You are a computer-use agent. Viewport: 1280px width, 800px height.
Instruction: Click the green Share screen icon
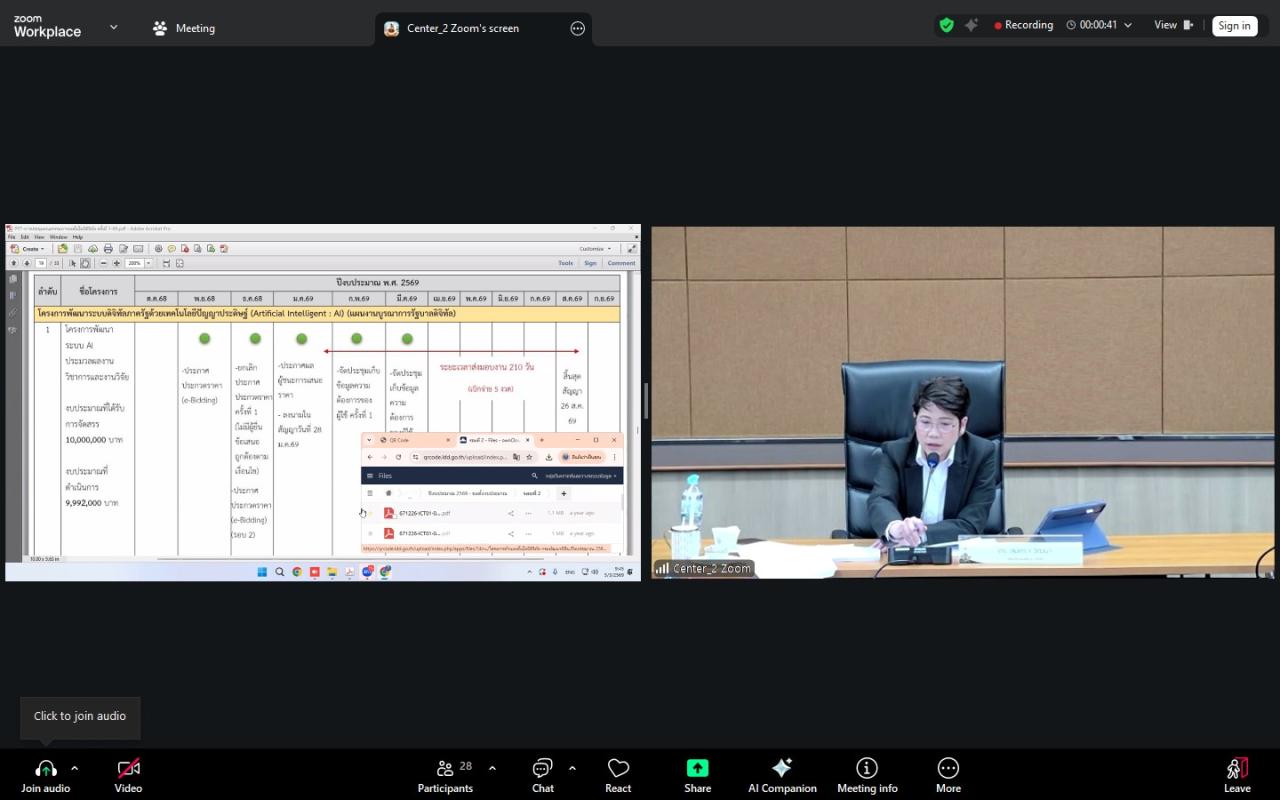(x=697, y=768)
